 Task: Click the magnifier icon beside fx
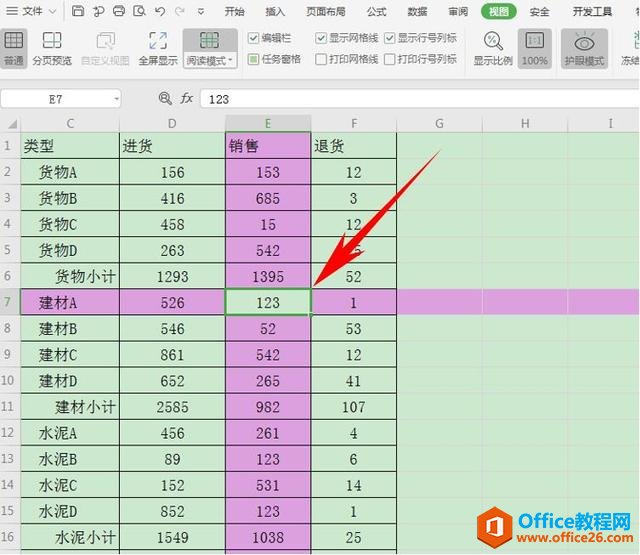tap(165, 98)
